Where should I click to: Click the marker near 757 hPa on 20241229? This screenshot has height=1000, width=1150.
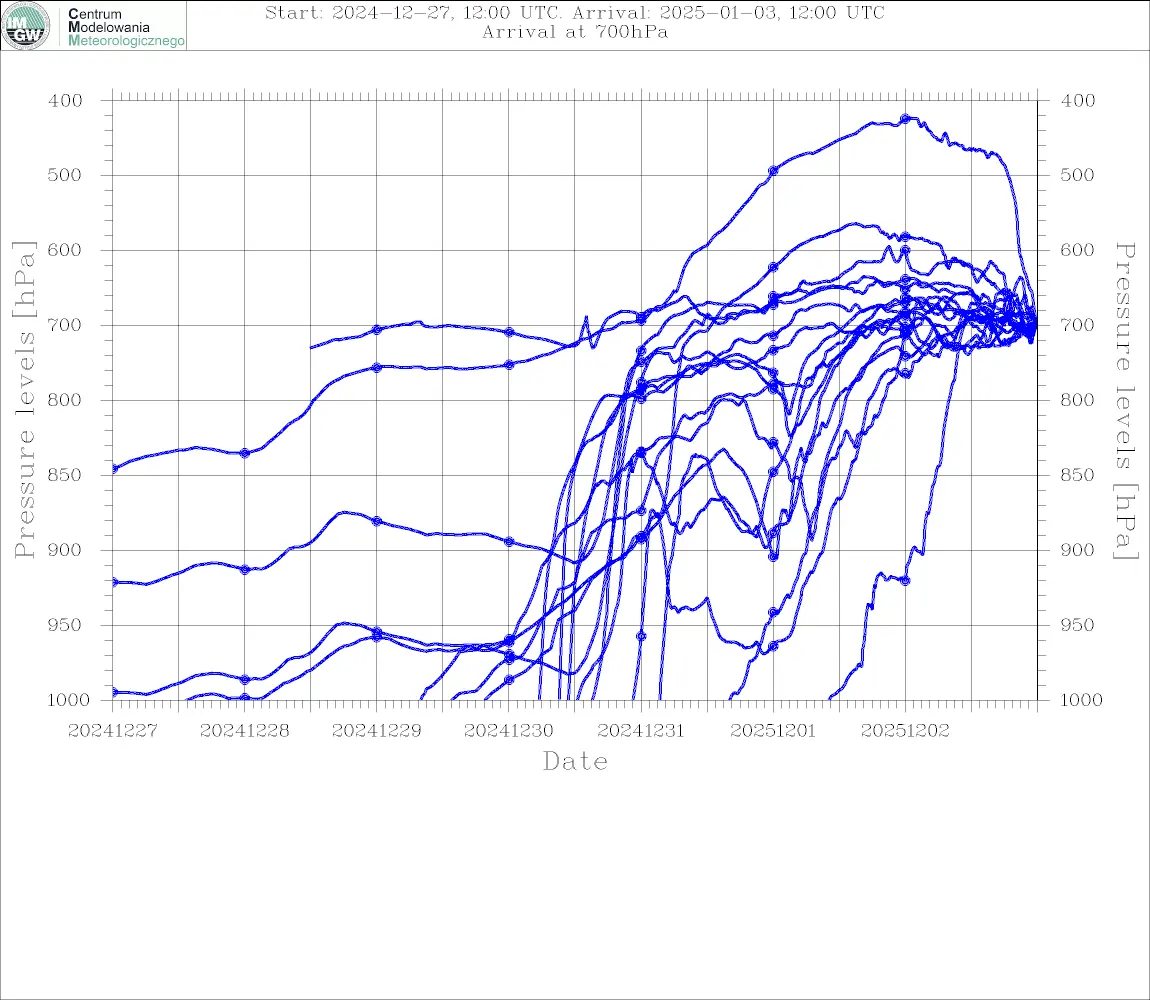pyautogui.click(x=377, y=368)
